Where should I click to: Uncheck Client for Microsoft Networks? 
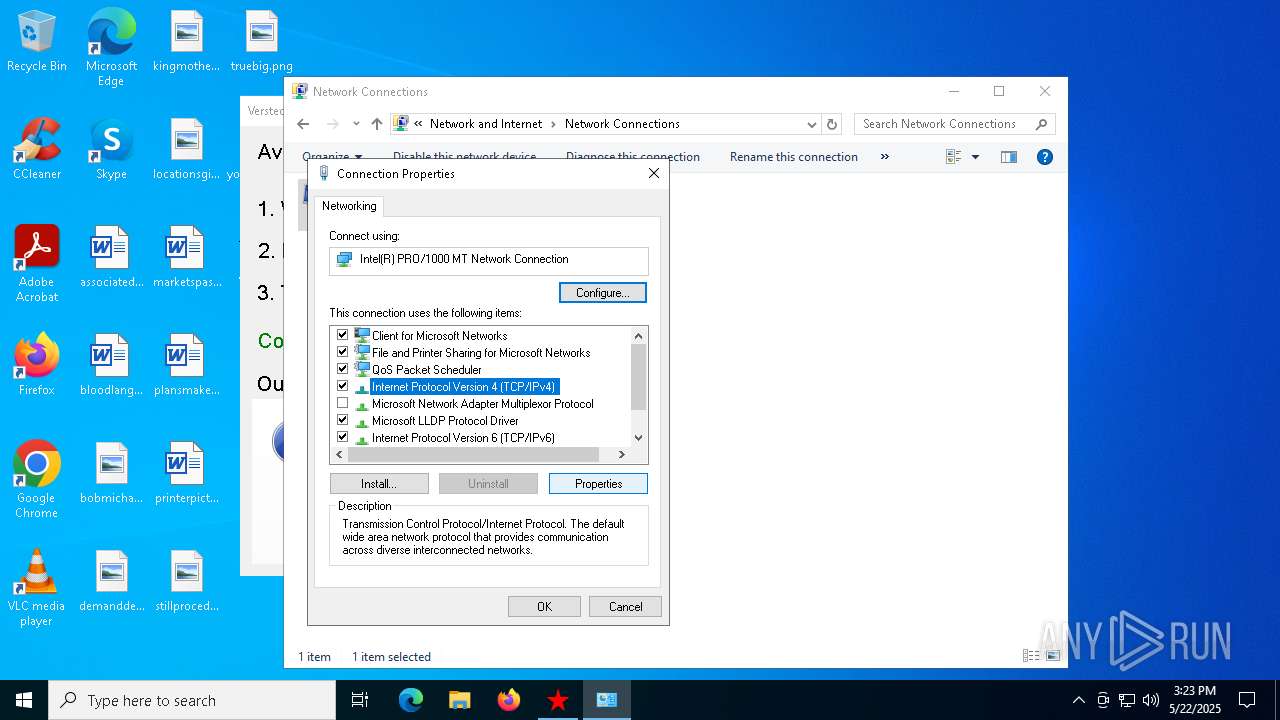(x=343, y=335)
